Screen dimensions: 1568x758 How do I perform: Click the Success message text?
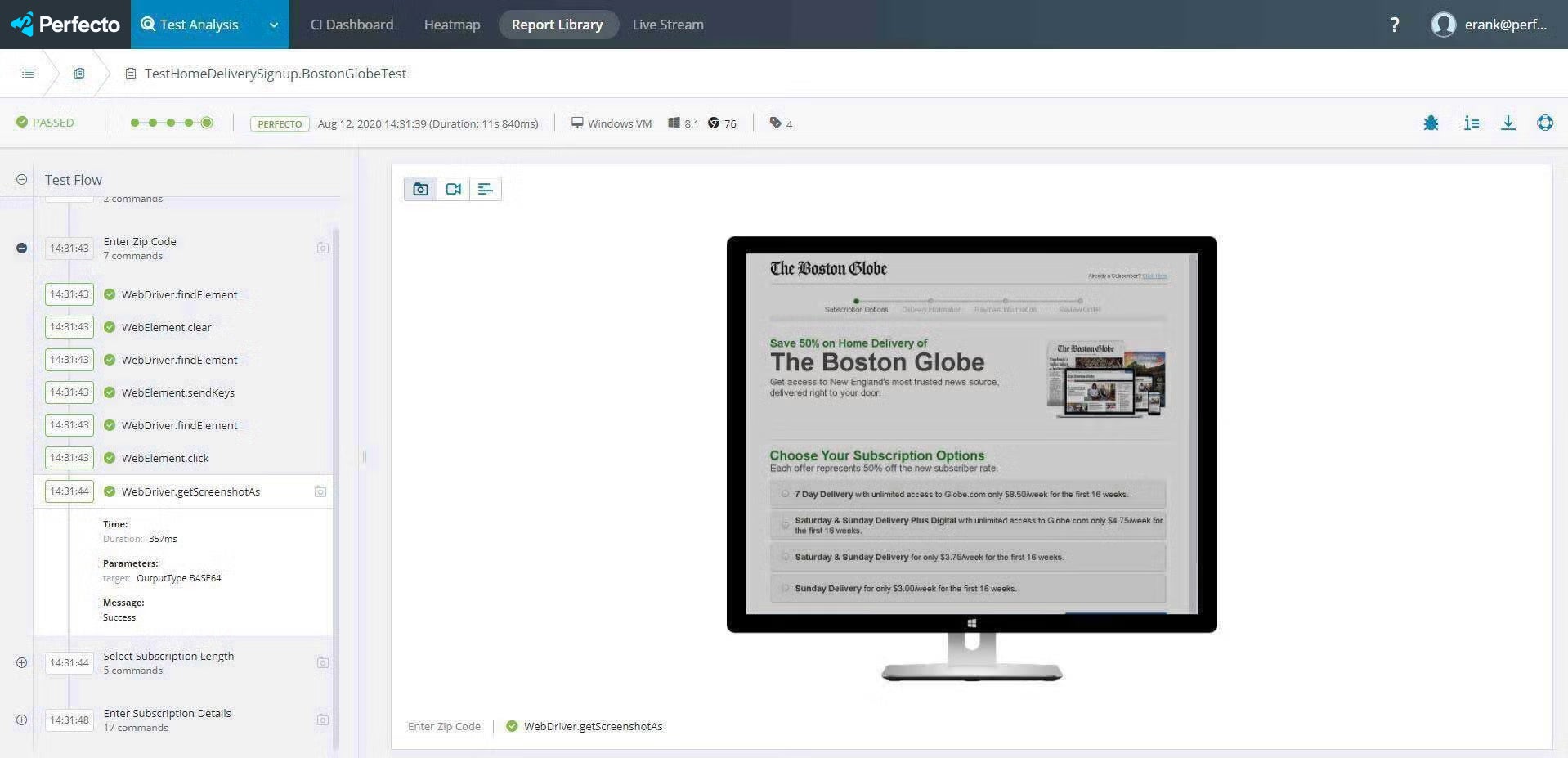click(x=119, y=617)
